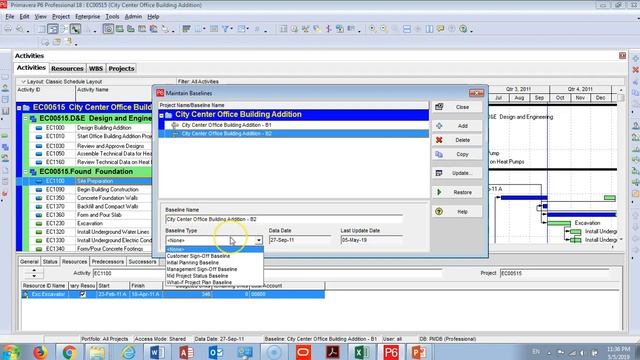This screenshot has width=640, height=360.
Task: Click the Filter funnel toolbar icon
Action: [225, 29]
